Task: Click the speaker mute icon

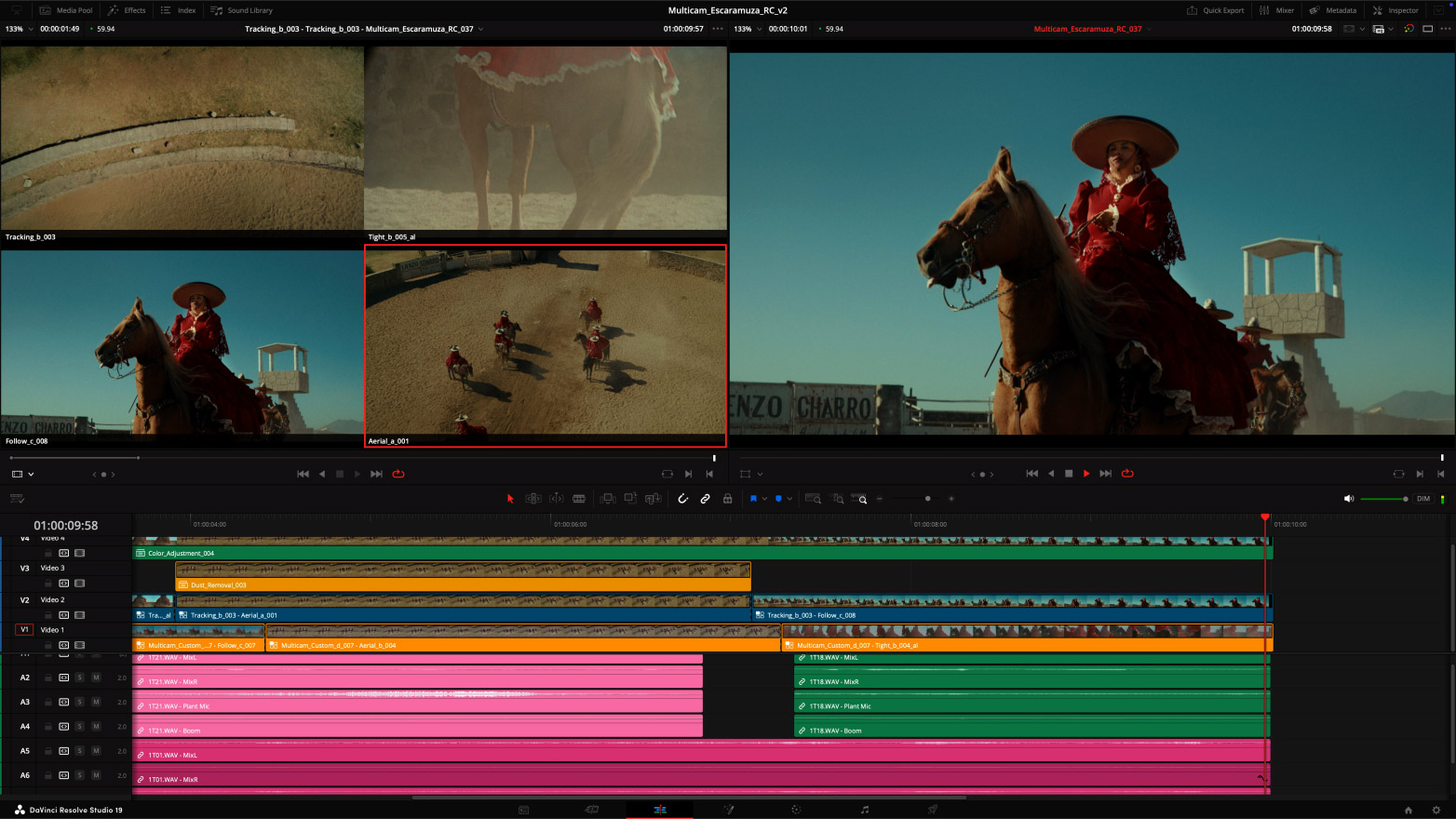Action: pyautogui.click(x=1348, y=499)
